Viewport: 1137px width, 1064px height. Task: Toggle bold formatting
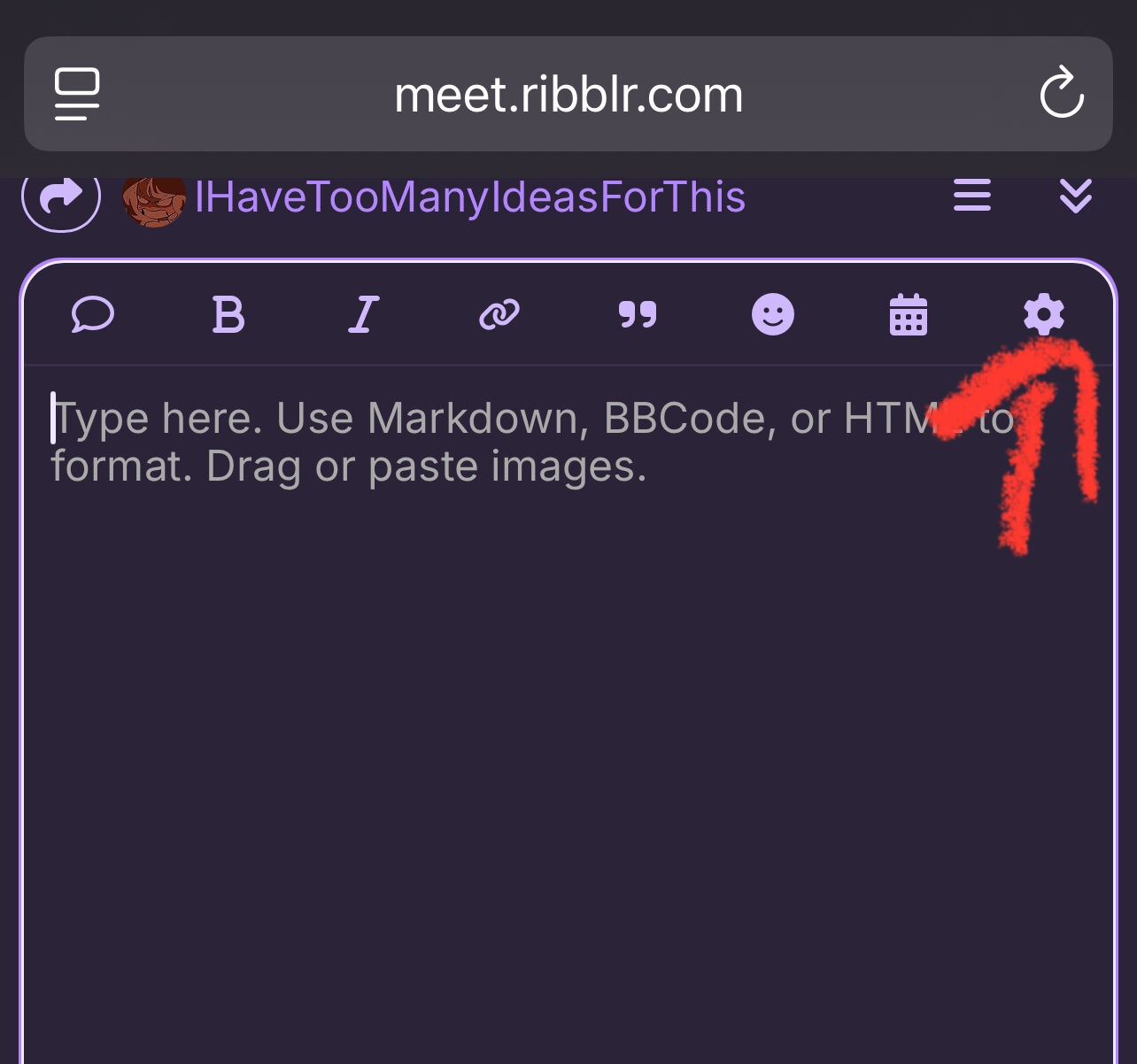pyautogui.click(x=228, y=314)
